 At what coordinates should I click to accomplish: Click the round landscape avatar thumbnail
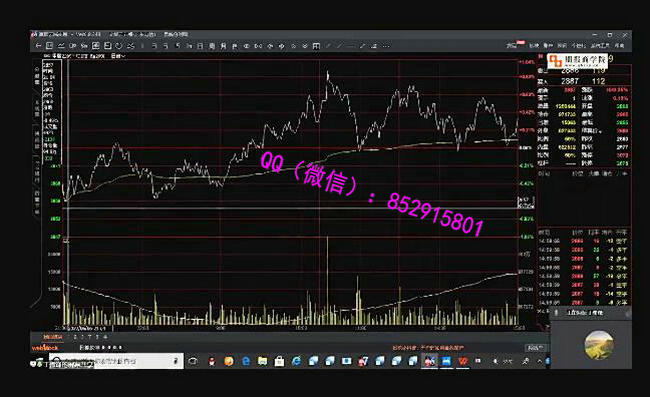[x=599, y=344]
